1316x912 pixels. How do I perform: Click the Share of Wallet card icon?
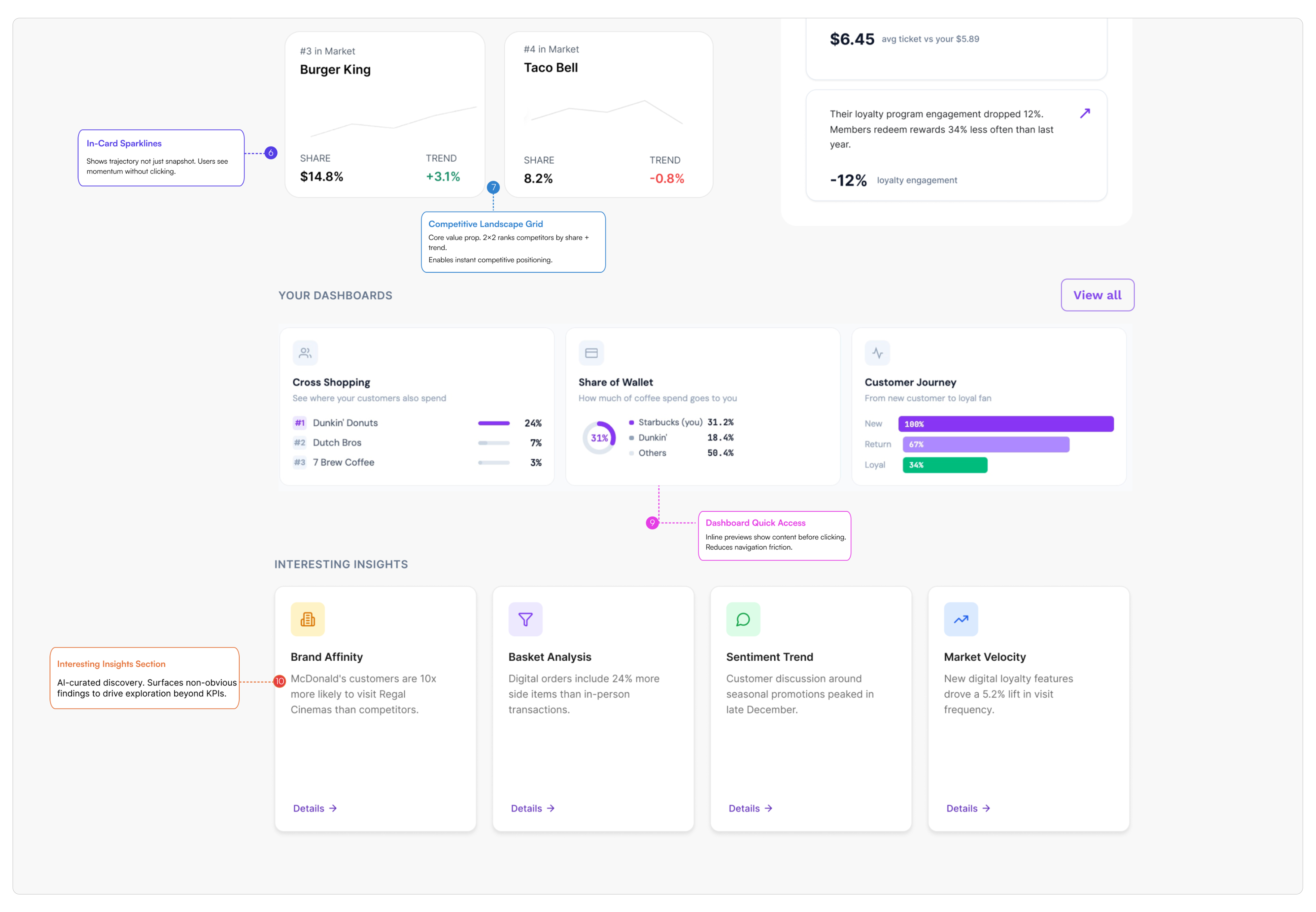pyautogui.click(x=591, y=353)
